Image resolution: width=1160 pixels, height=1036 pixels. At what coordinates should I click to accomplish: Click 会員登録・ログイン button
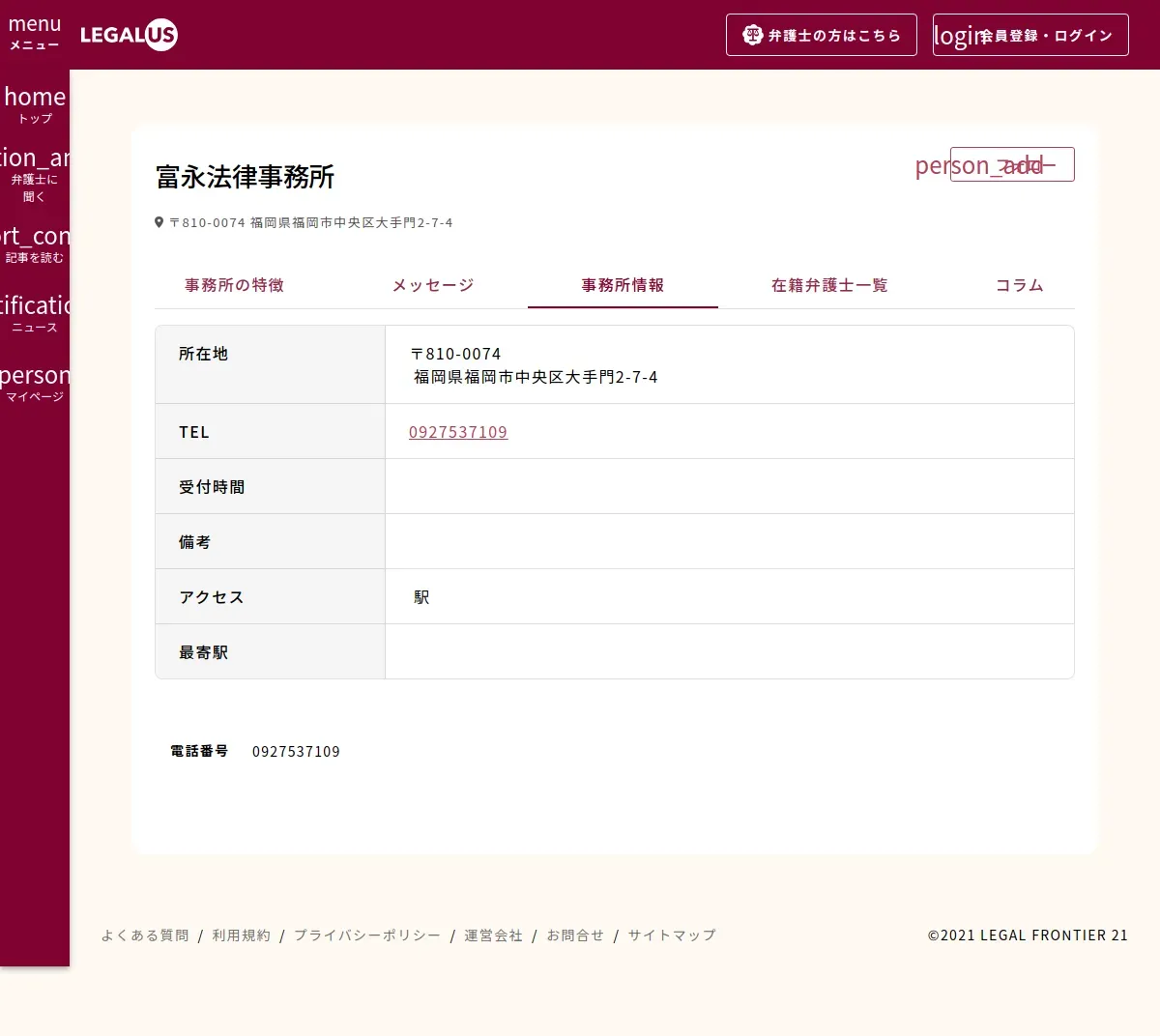click(x=1030, y=35)
